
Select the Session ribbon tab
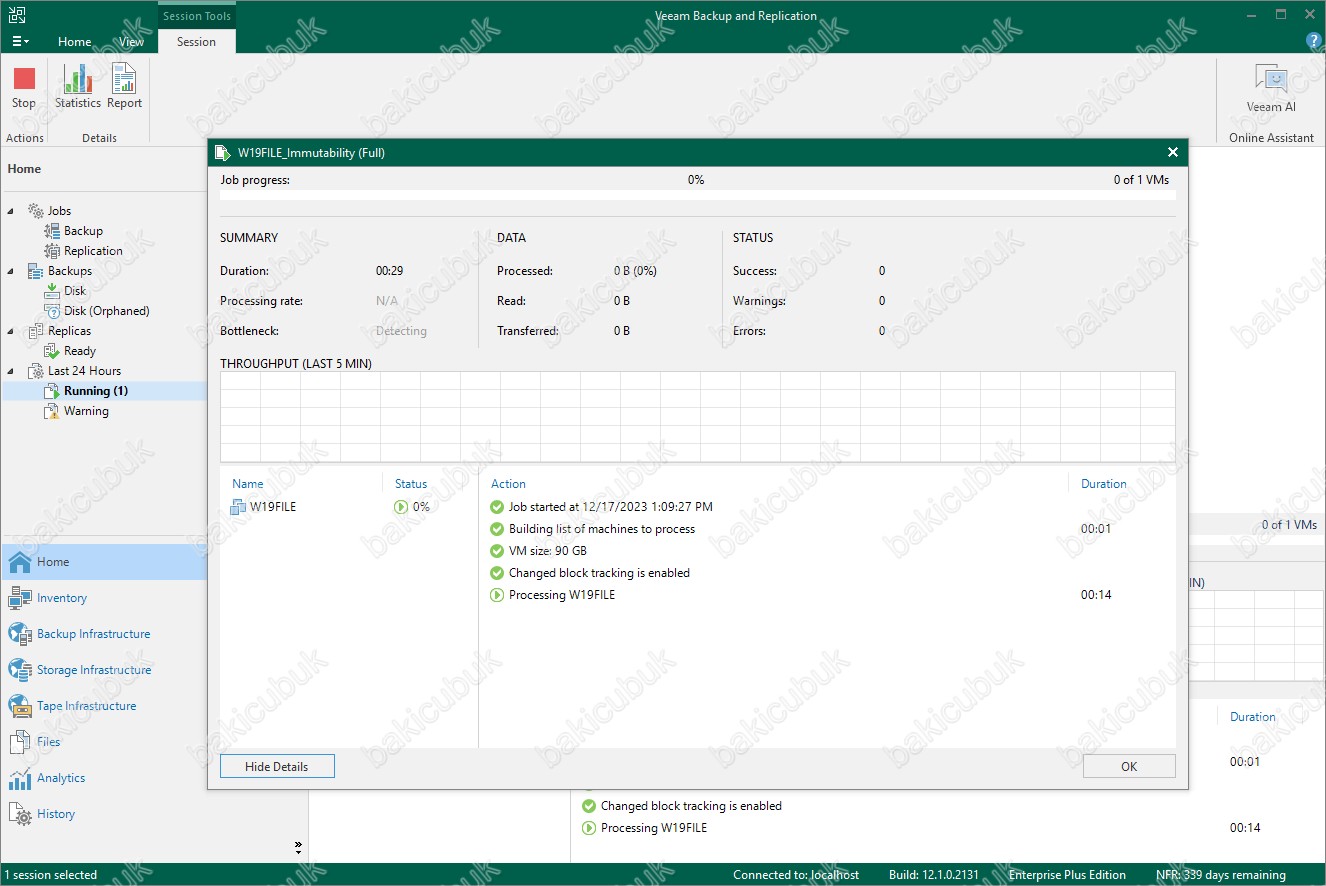click(196, 42)
